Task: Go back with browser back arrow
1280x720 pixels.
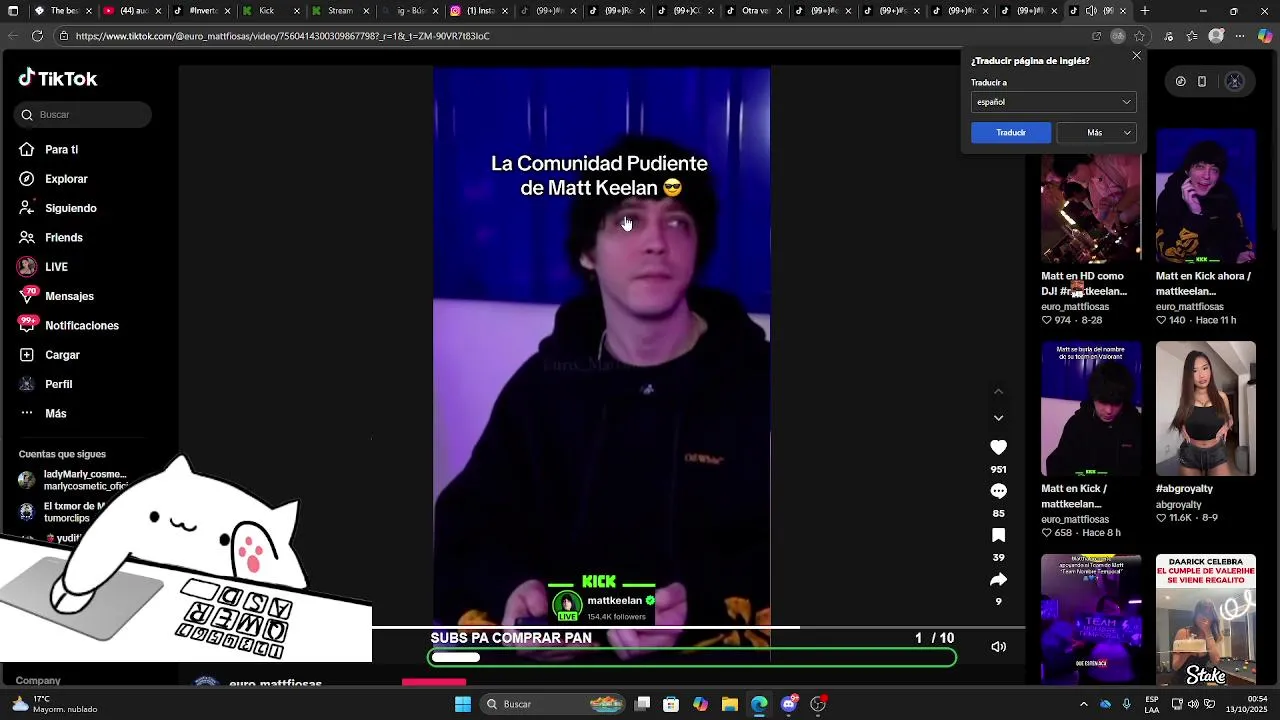Action: tap(13, 36)
